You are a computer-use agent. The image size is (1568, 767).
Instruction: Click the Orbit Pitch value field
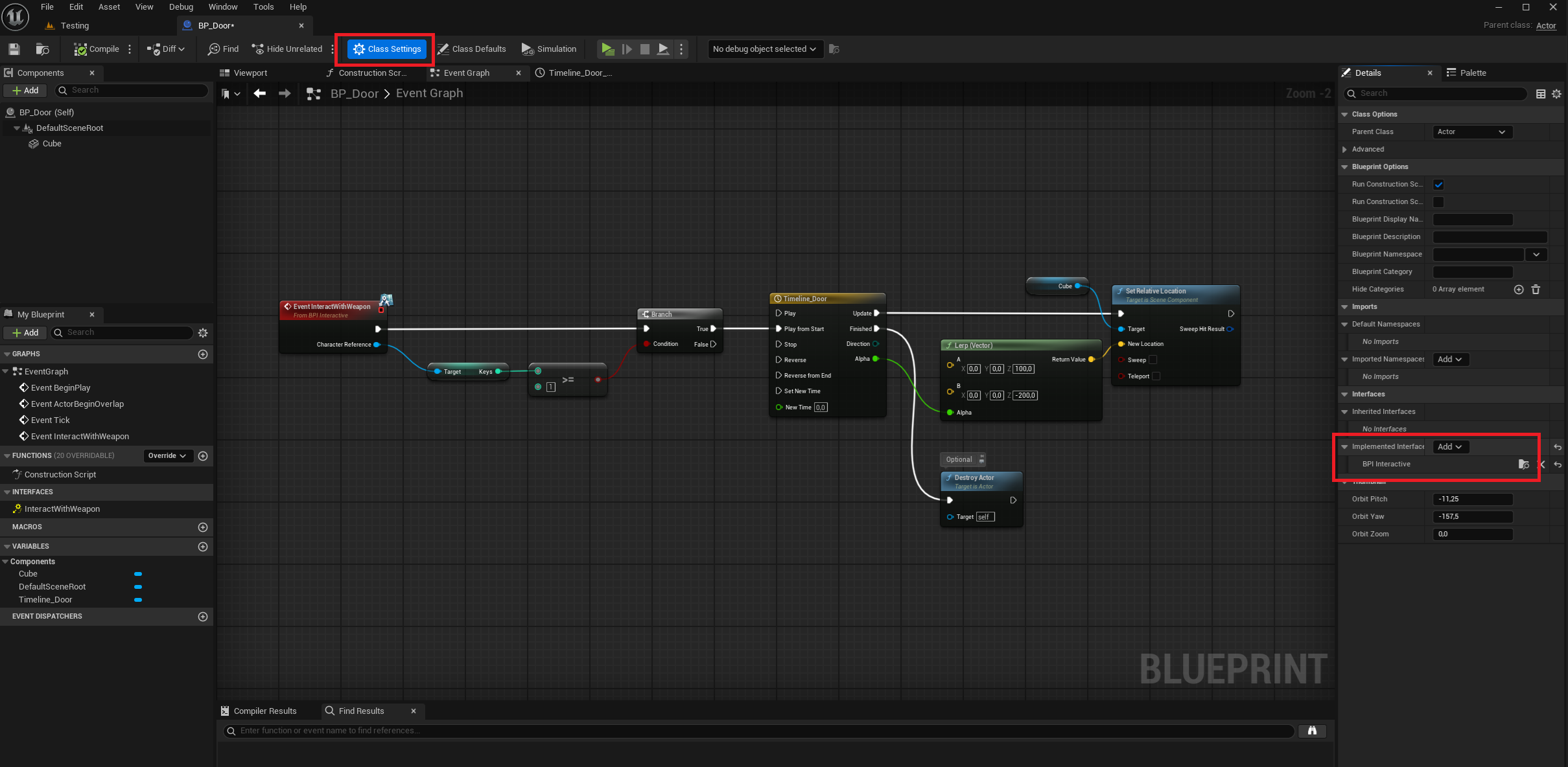[x=1472, y=499]
